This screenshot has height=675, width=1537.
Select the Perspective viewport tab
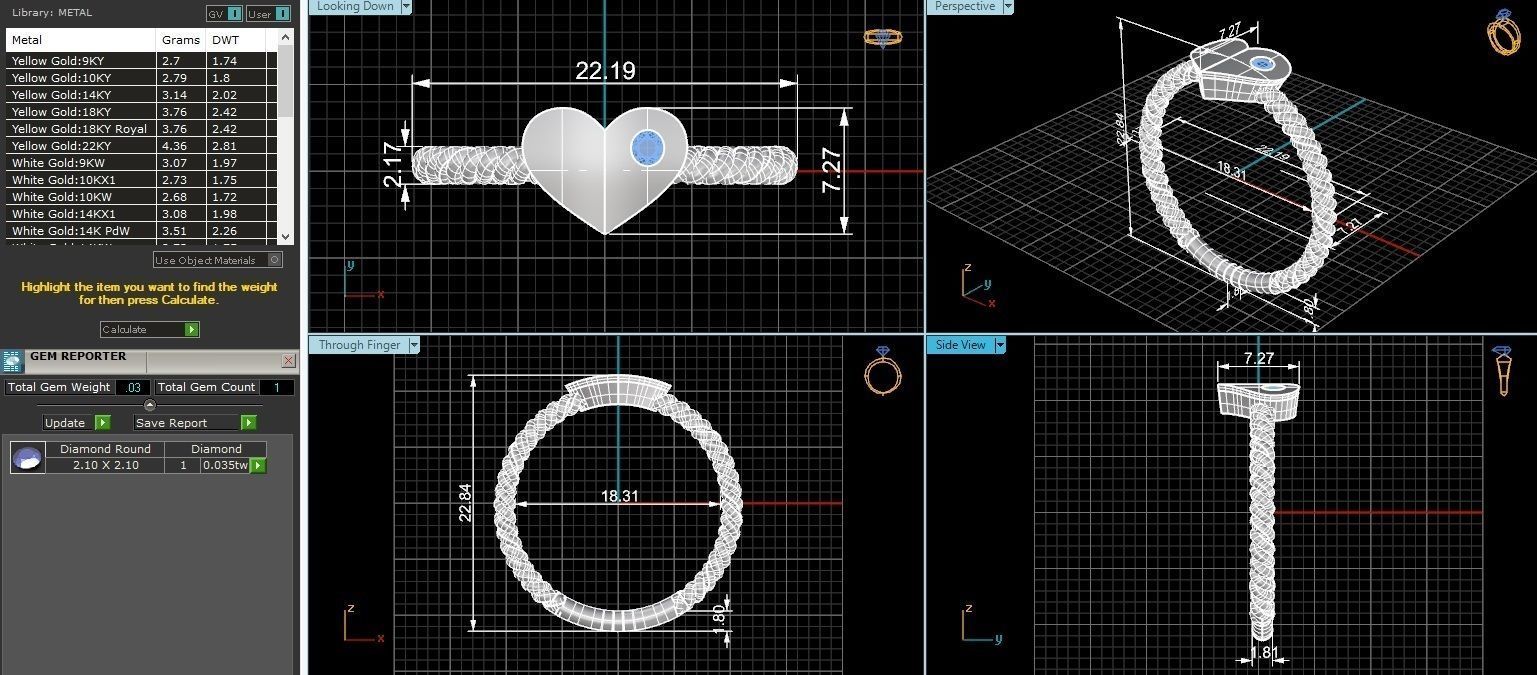coord(965,6)
